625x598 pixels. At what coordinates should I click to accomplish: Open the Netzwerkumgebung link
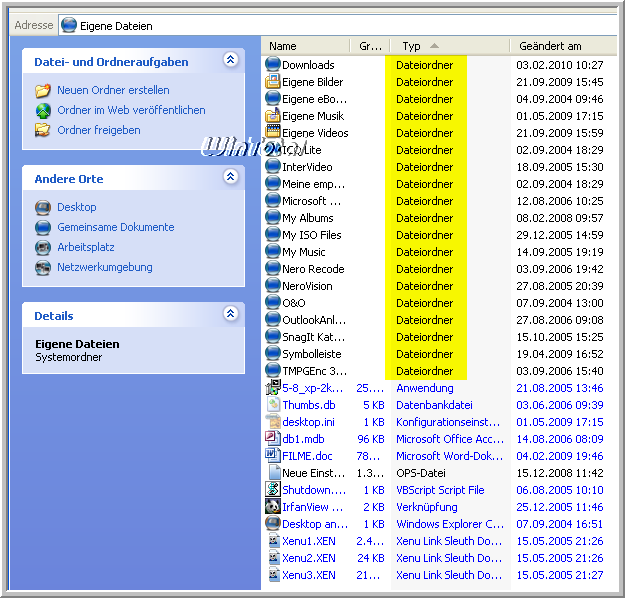(x=104, y=267)
